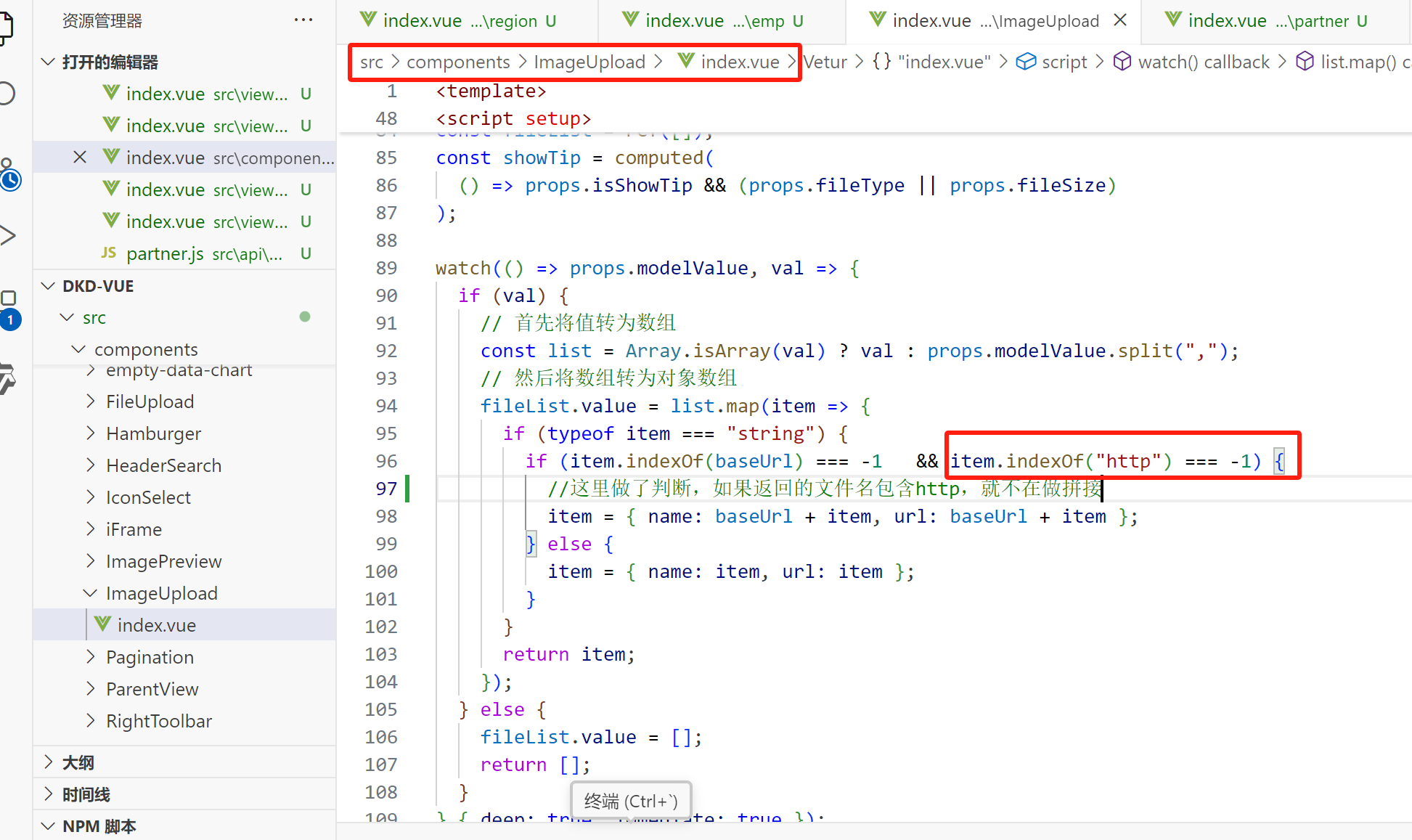Click the watch() callback breadcrumb cube icon

1122,62
